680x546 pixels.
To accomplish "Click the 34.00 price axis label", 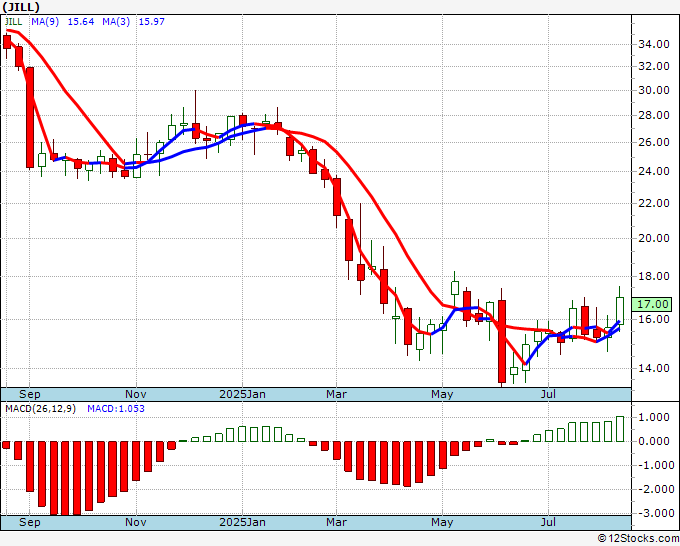I will [x=654, y=44].
